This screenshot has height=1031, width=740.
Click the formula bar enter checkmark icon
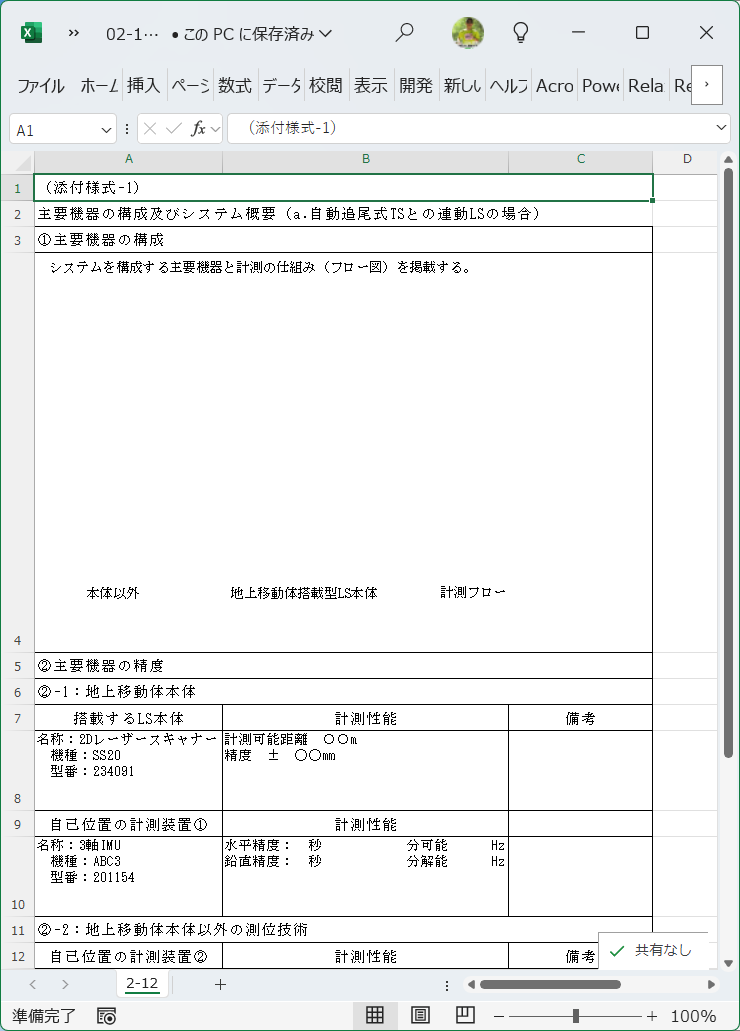tap(174, 129)
